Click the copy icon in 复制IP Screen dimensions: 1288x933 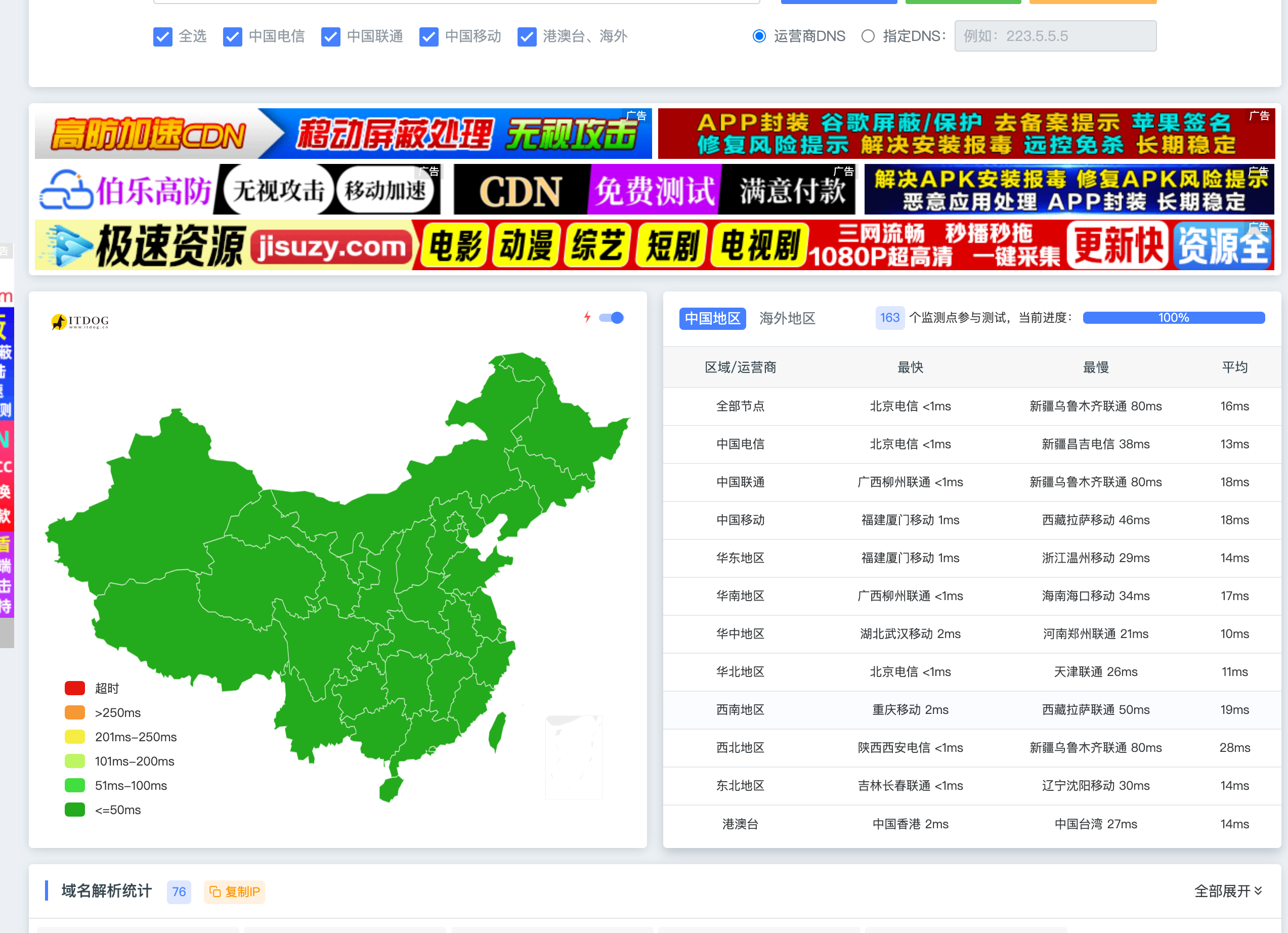pyautogui.click(x=214, y=892)
